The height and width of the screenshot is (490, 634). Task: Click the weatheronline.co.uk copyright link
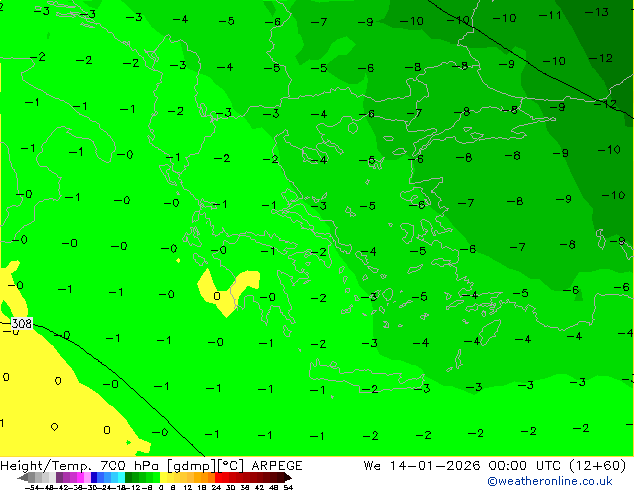pos(549,481)
